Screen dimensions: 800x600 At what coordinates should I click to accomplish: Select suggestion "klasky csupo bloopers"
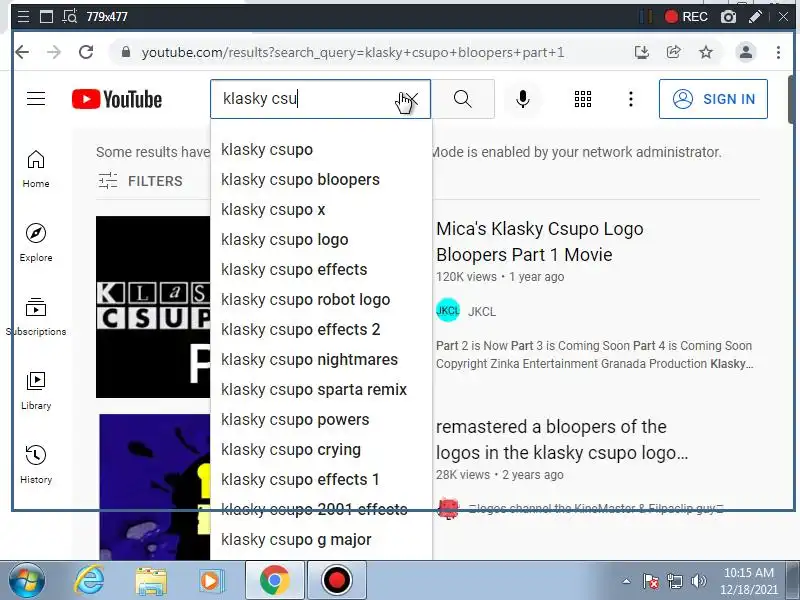tap(321, 180)
